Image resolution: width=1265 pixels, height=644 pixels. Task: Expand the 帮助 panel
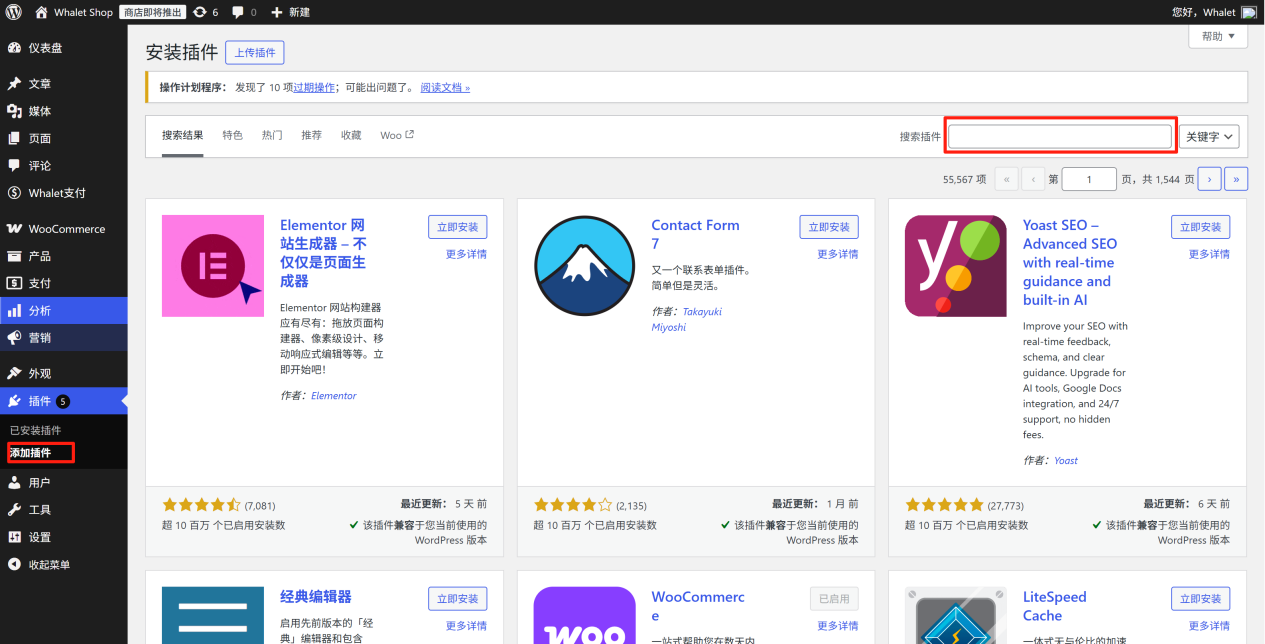(x=1216, y=35)
